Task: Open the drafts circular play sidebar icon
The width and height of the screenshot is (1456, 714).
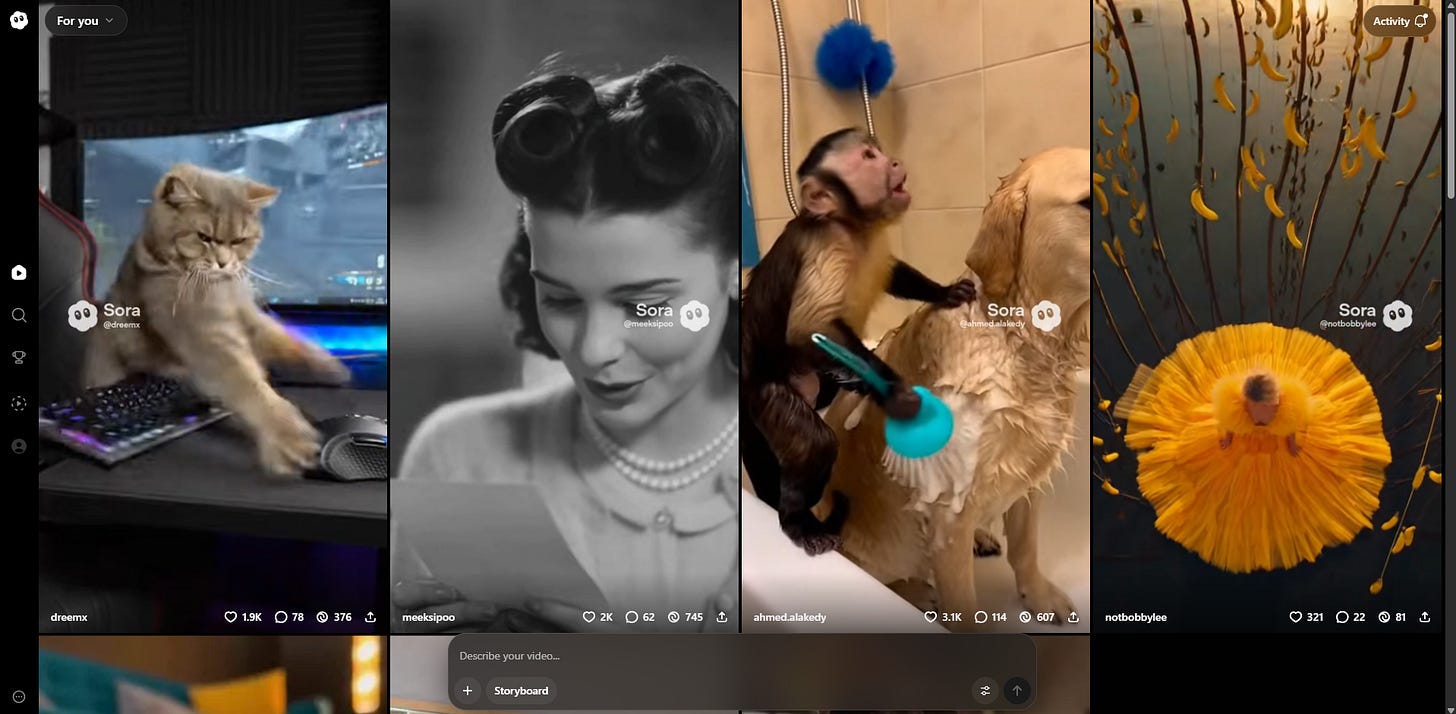Action: click(x=19, y=403)
